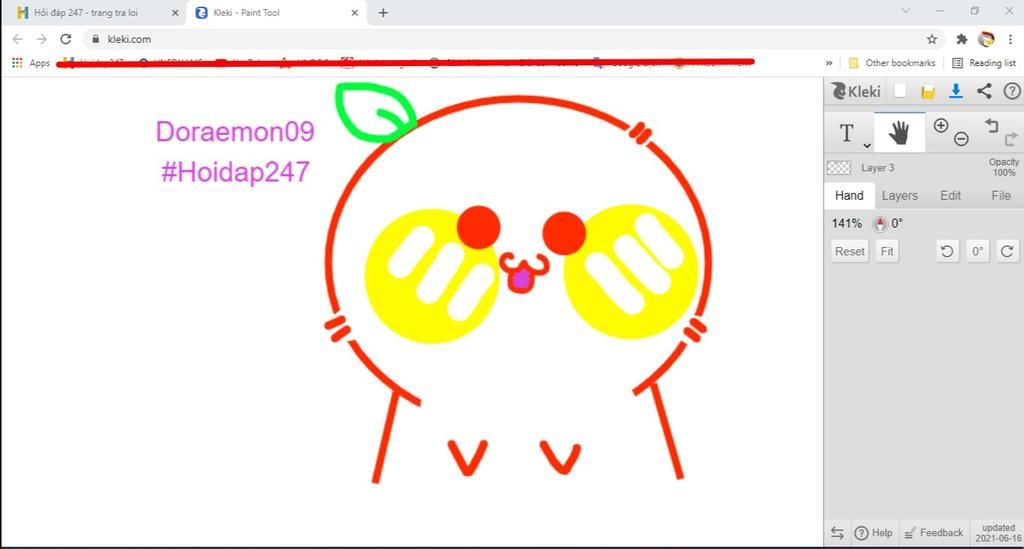The height and width of the screenshot is (549, 1024).
Task: Switch to the File tab
Action: coord(1000,195)
